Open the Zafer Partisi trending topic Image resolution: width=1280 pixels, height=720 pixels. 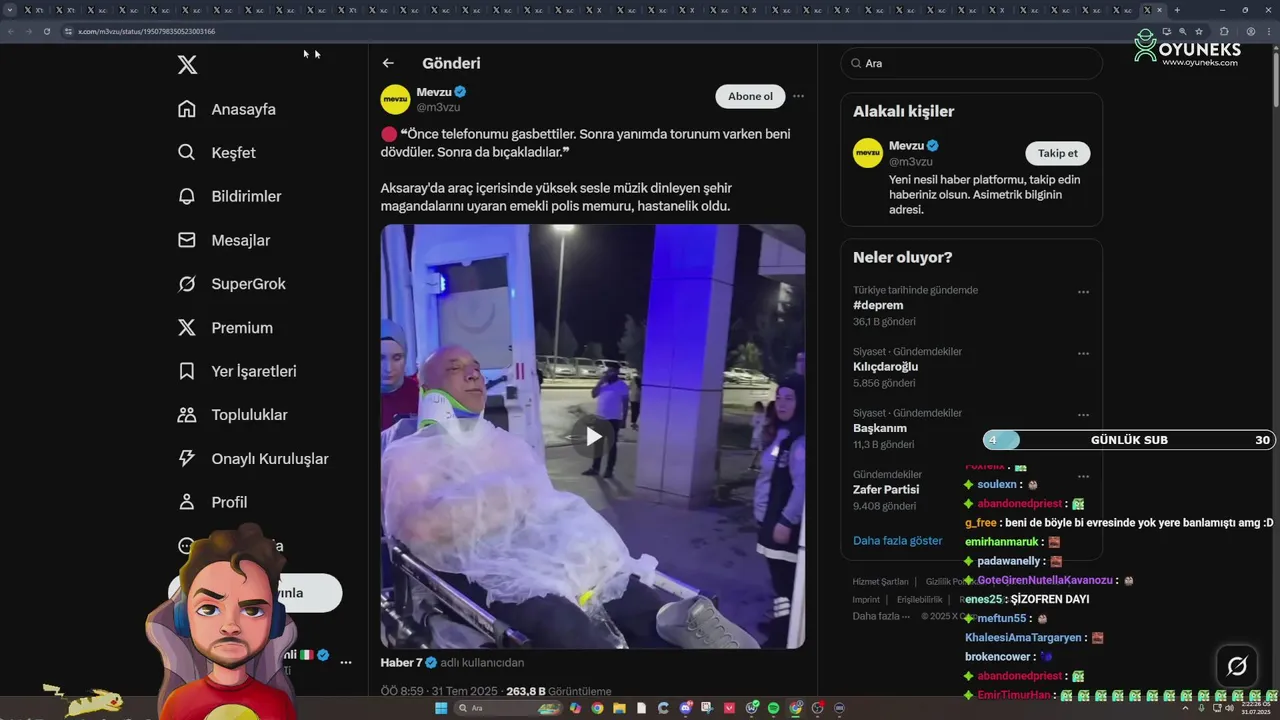click(886, 489)
